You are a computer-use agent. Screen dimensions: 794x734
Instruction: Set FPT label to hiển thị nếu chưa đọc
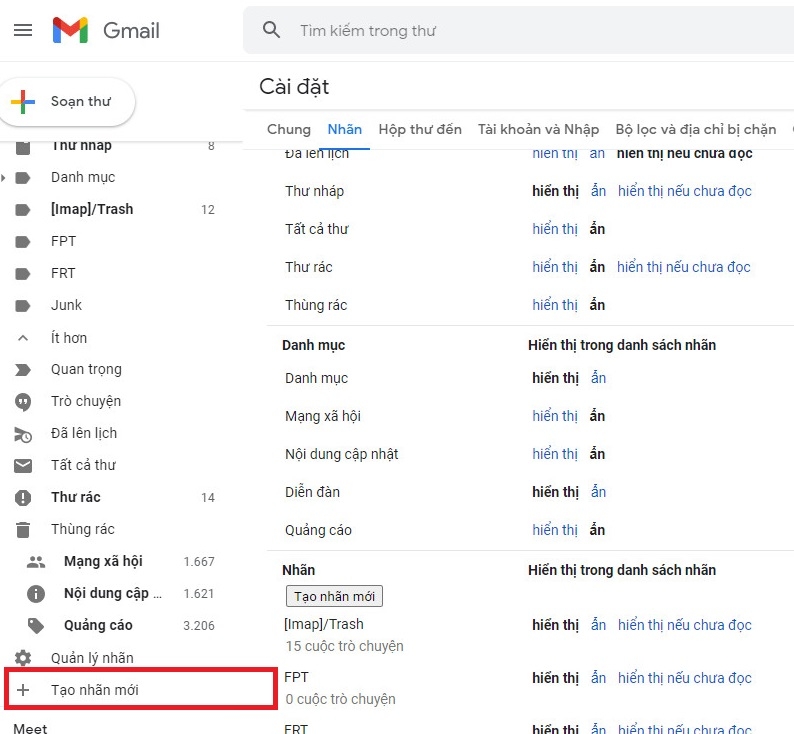[x=685, y=678]
